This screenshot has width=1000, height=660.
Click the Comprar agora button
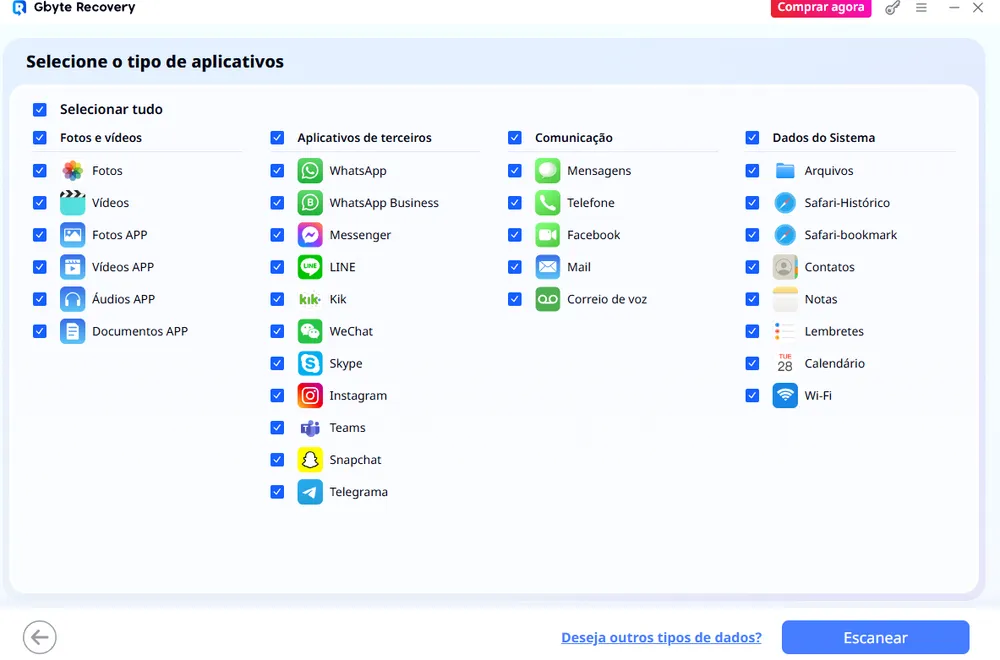[x=820, y=8]
